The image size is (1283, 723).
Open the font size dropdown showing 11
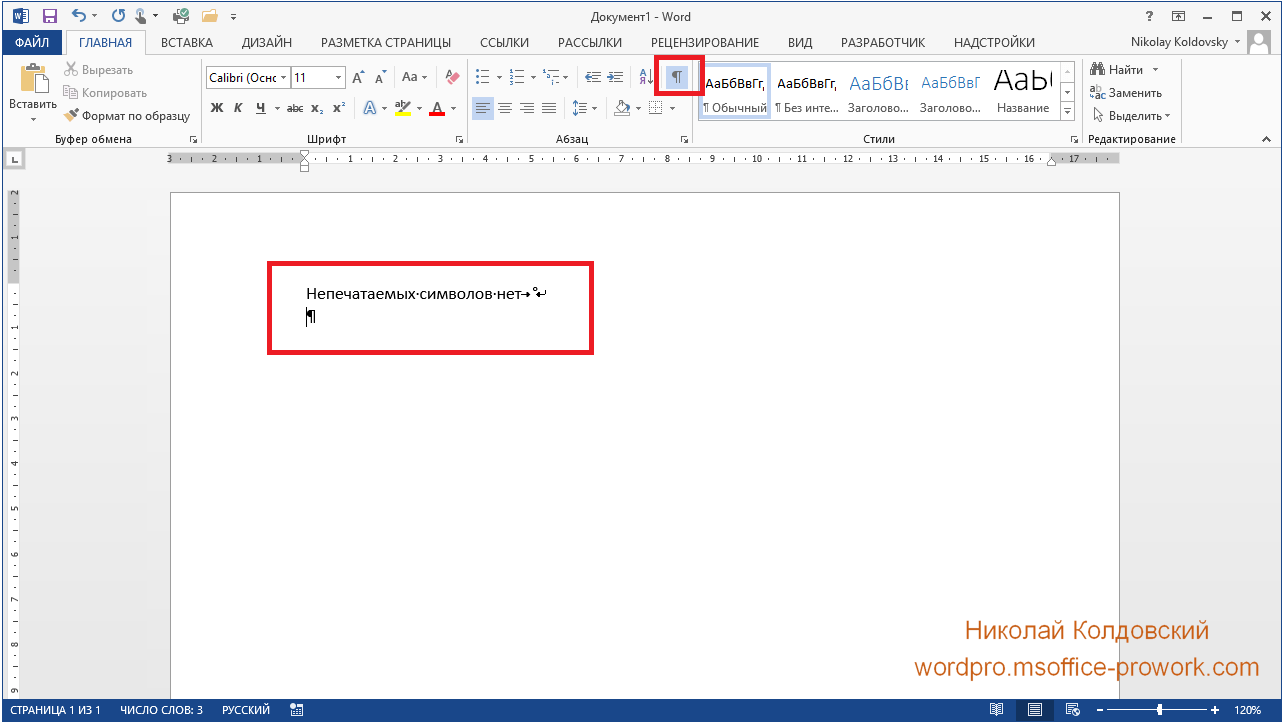click(339, 78)
